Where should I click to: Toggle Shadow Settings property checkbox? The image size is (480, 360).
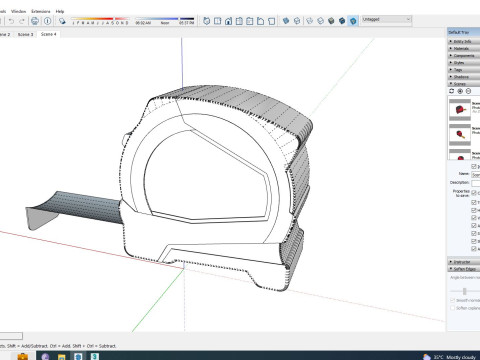point(474,241)
